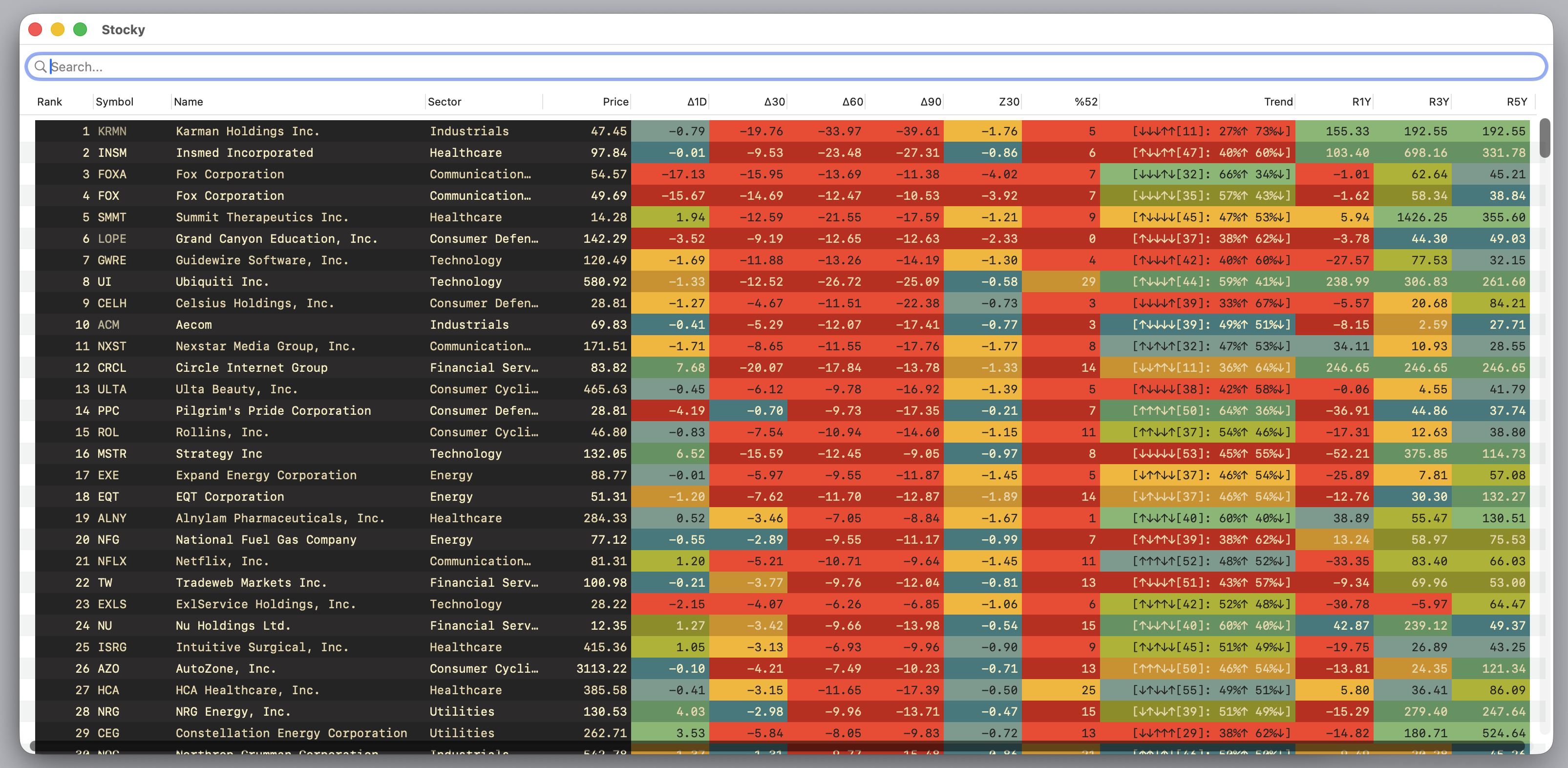Select the KRMN symbol cell
Screen dimensions: 1568x768
pos(112,131)
